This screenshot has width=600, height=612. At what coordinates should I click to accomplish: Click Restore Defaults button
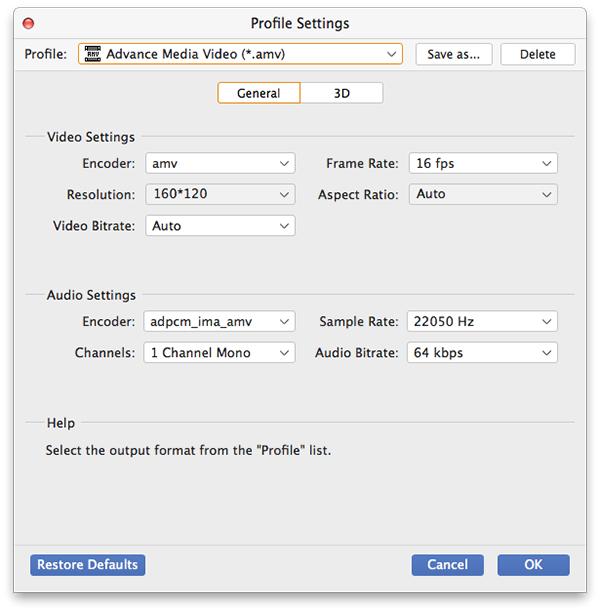[x=88, y=565]
